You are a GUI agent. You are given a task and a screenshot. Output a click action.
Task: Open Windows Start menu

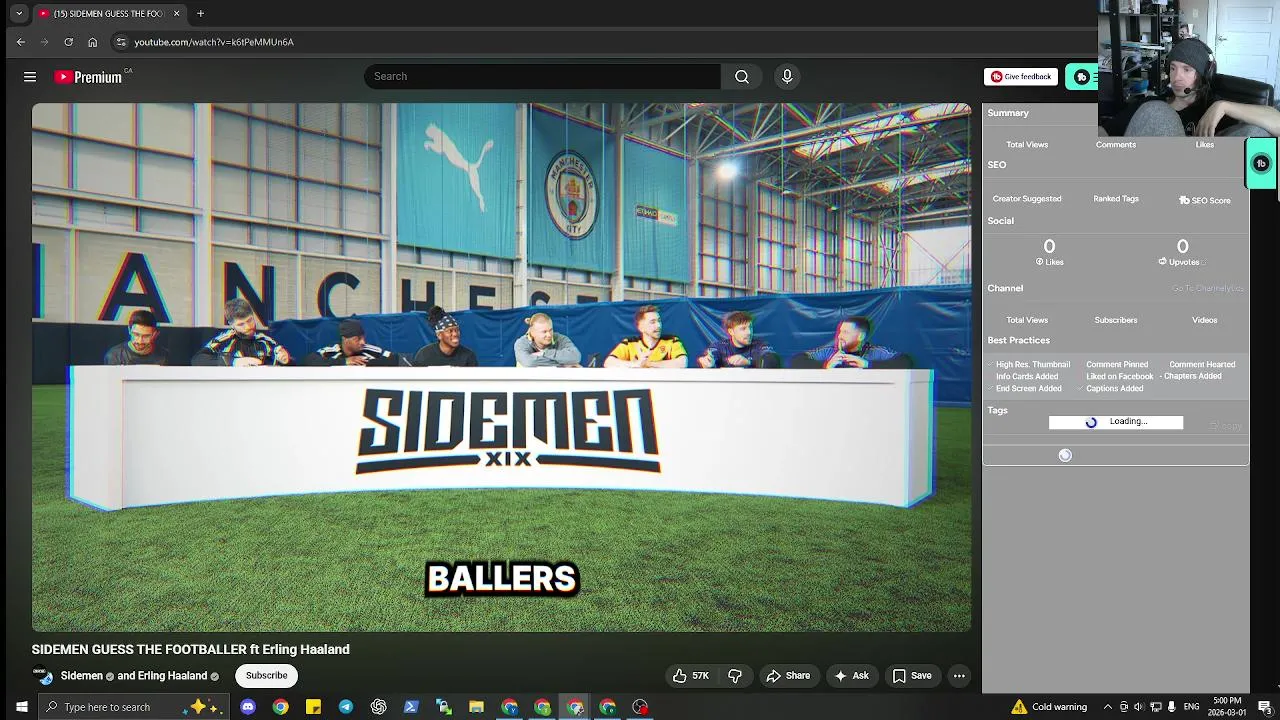(21, 707)
